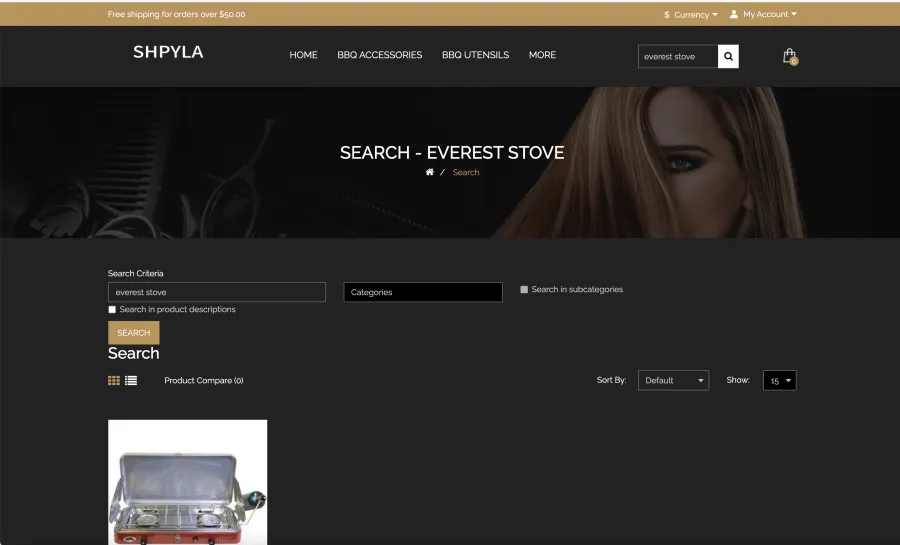The image size is (900, 545).
Task: Open BBQ ACCESSORIES menu
Action: (x=379, y=55)
